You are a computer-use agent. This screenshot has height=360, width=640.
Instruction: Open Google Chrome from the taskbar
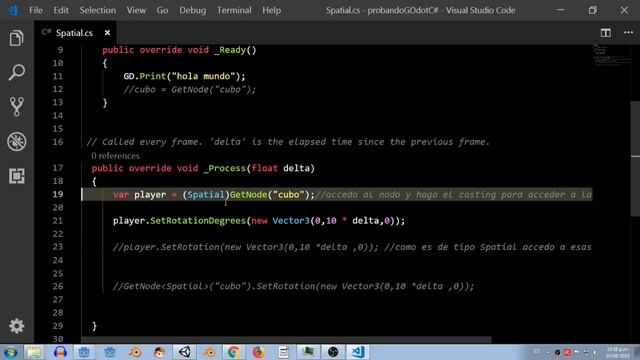tap(234, 352)
